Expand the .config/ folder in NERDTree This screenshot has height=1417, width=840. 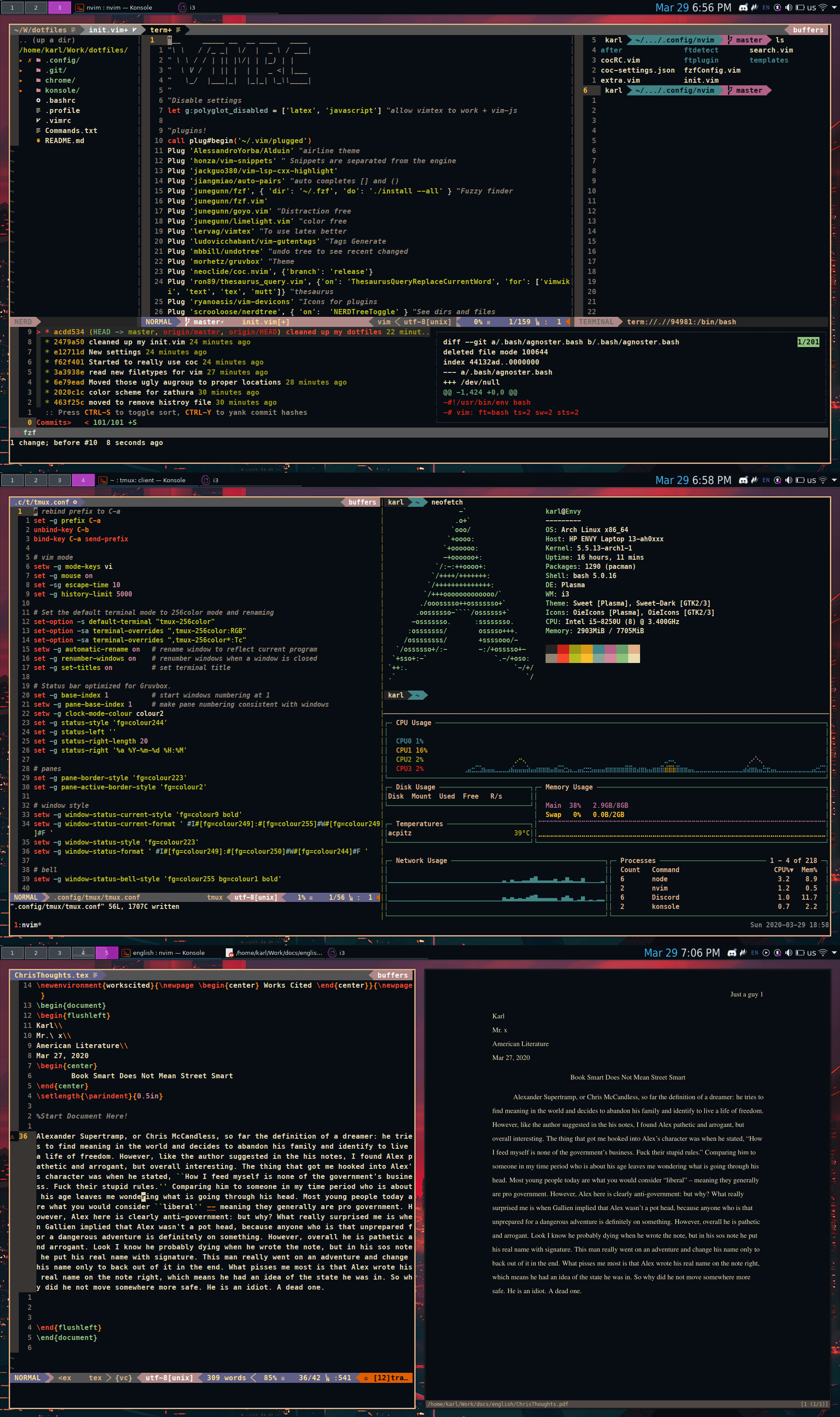(x=21, y=60)
